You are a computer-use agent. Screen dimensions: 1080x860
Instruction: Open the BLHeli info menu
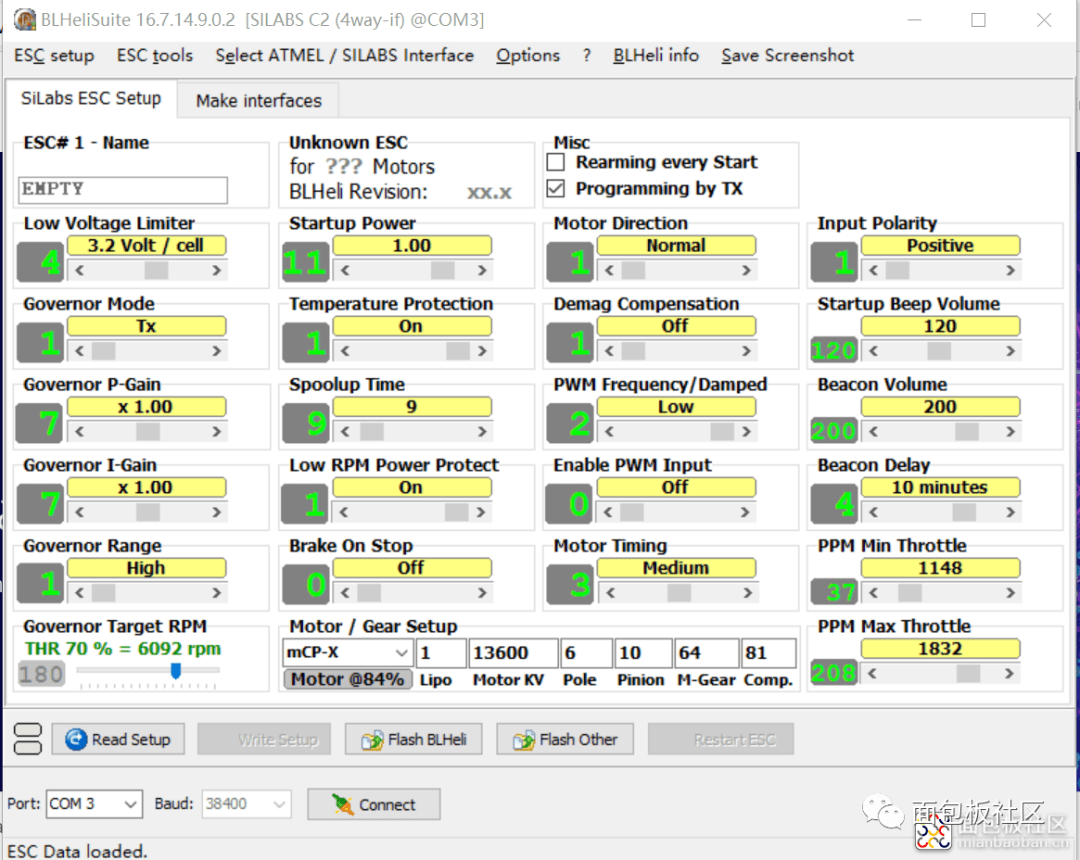click(x=656, y=55)
